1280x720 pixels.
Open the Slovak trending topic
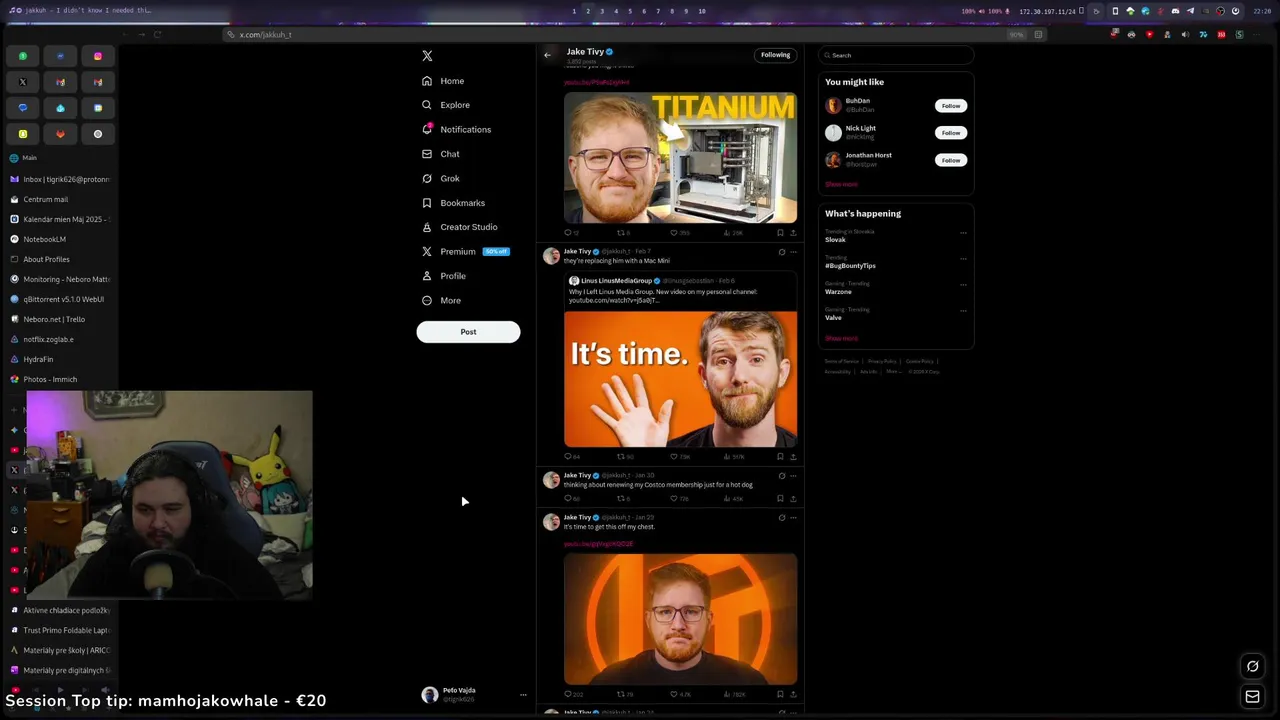(835, 240)
